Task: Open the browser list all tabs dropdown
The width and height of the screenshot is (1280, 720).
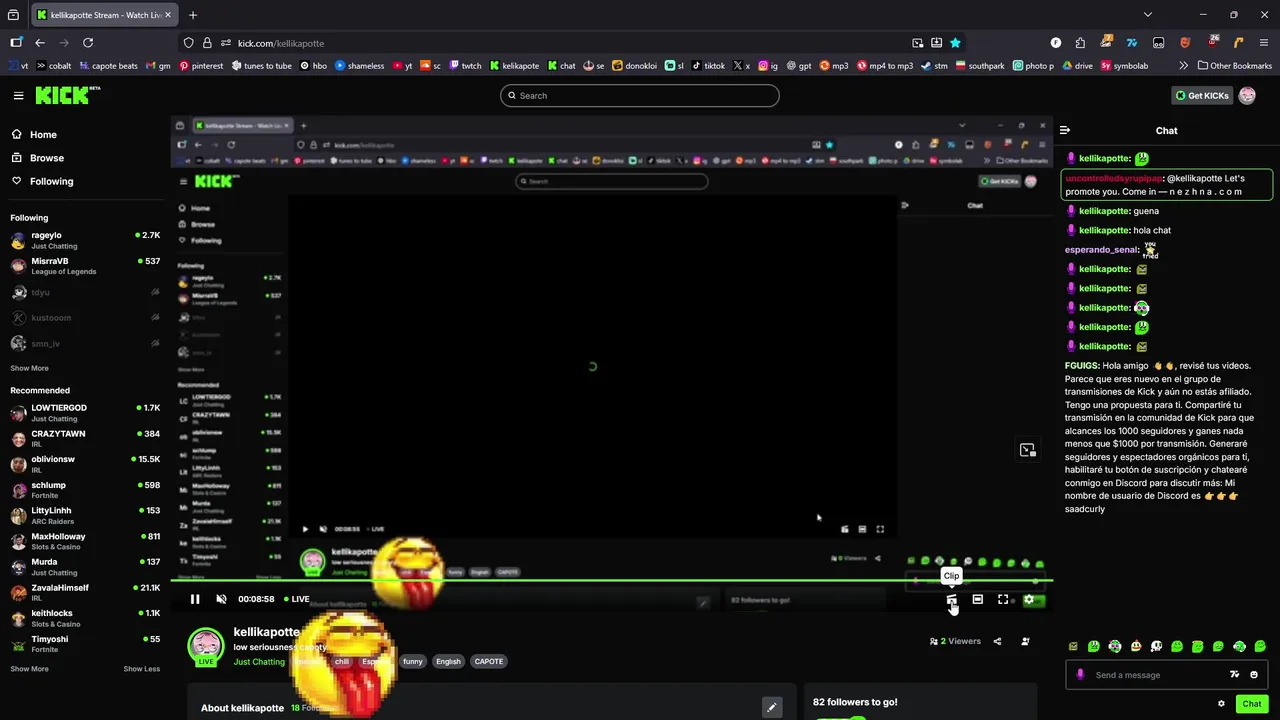Action: tap(1147, 15)
